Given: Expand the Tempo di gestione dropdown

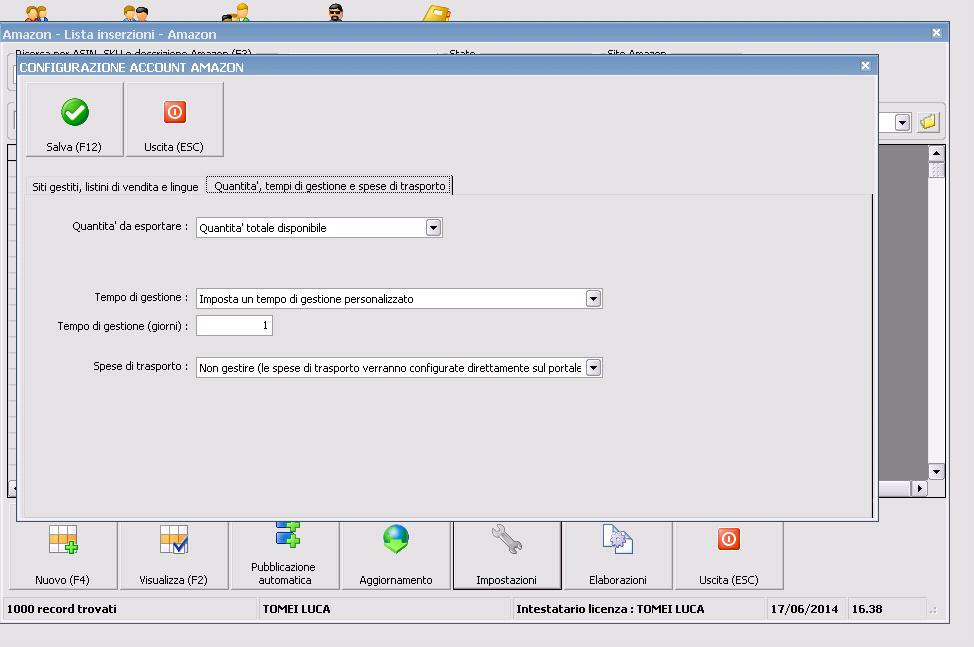Looking at the screenshot, I should coord(593,299).
